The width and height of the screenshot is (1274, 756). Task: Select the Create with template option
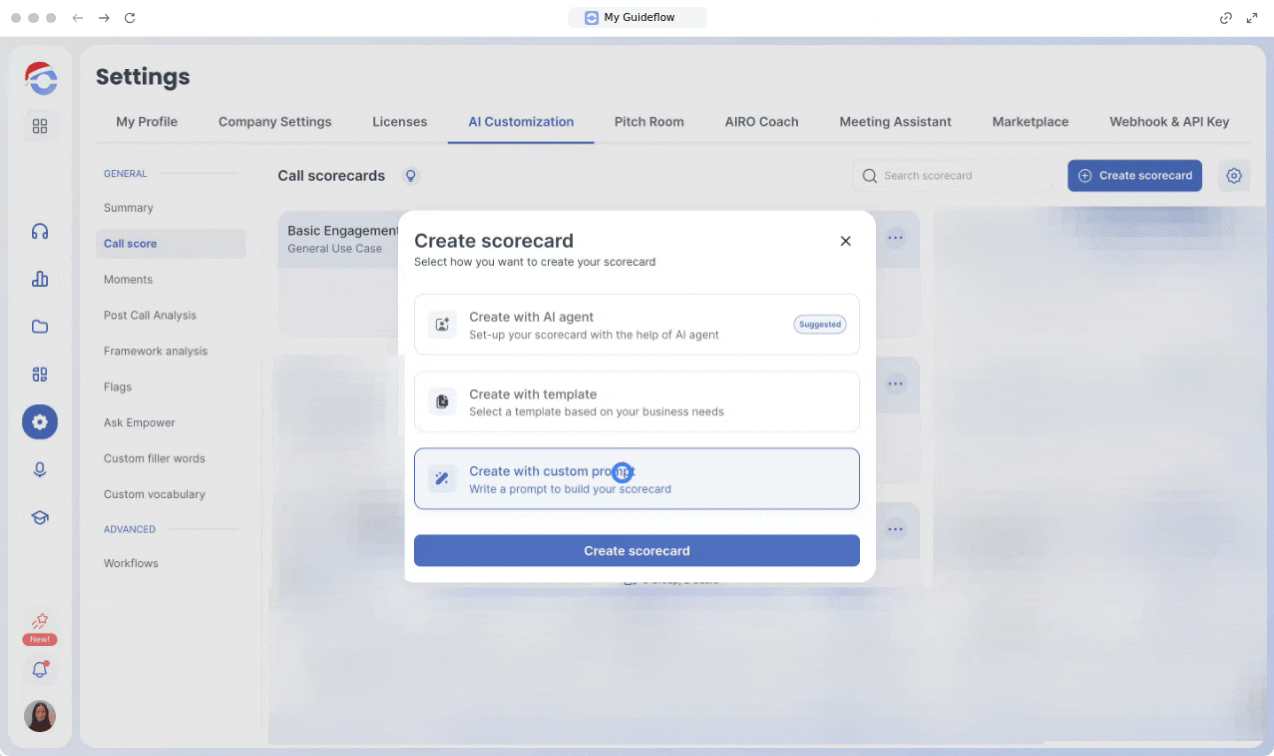[x=636, y=402]
